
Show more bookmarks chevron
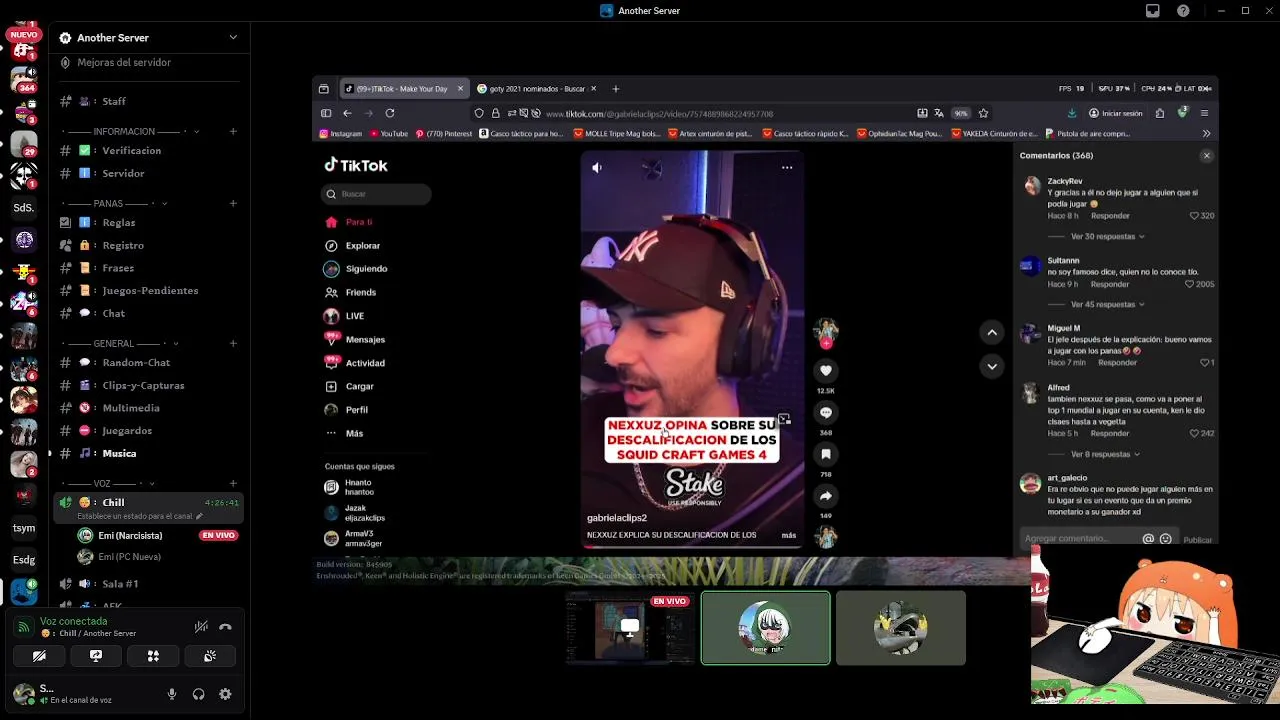click(1206, 133)
